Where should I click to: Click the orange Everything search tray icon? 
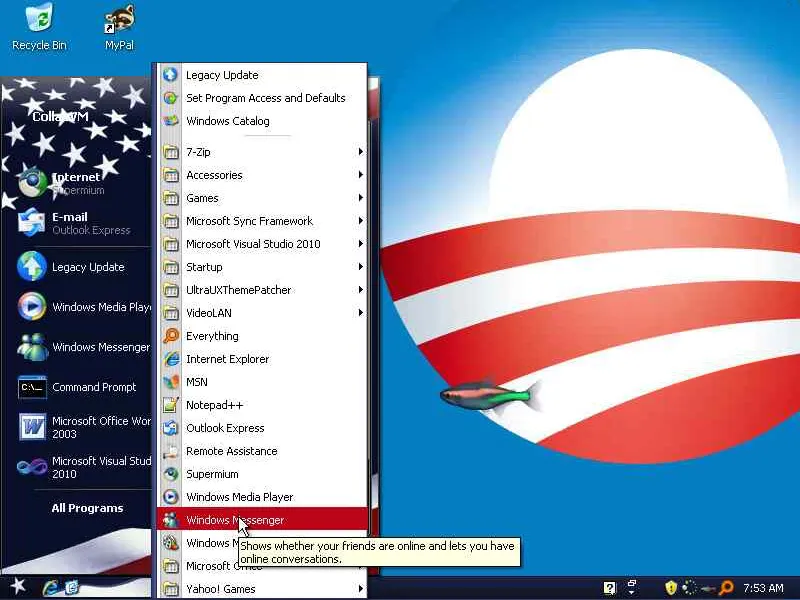point(726,588)
